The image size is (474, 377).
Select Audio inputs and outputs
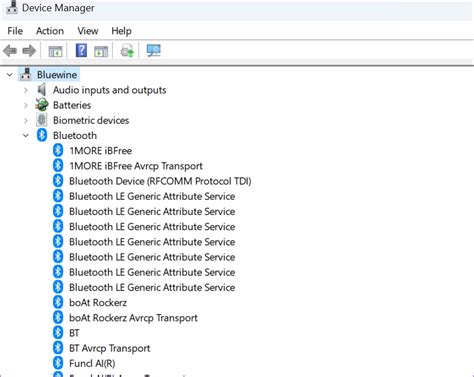tap(109, 90)
